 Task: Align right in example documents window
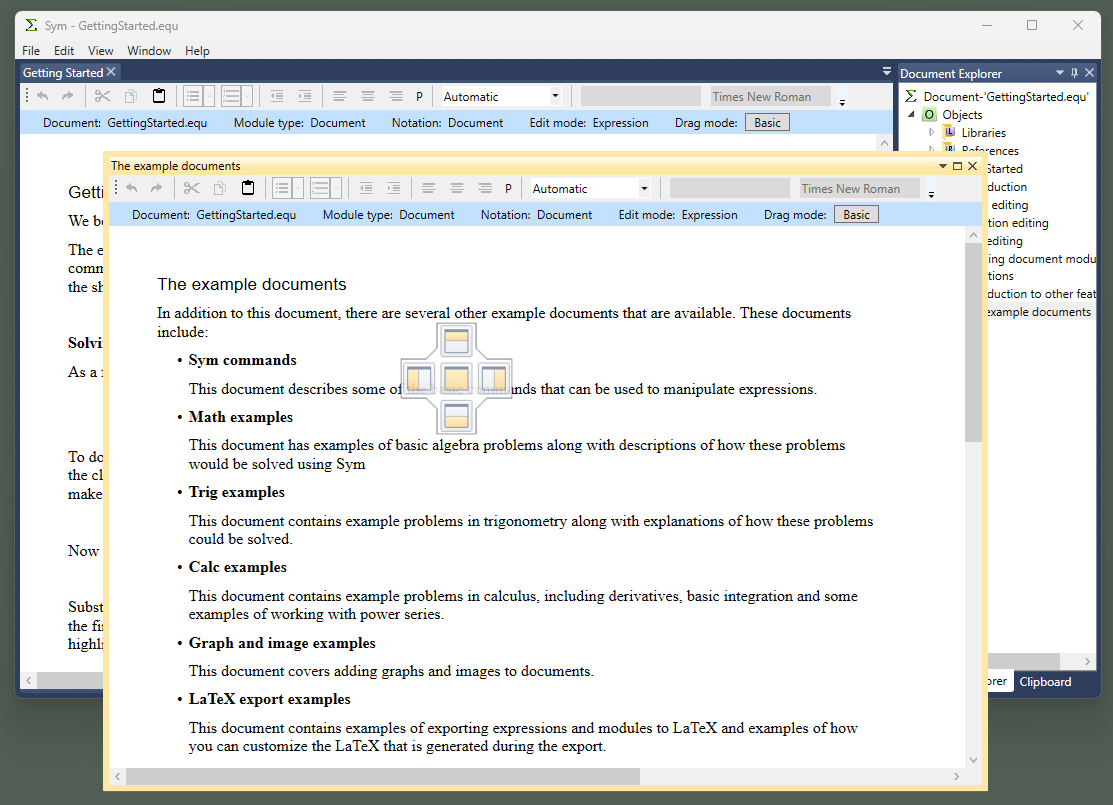[485, 188]
